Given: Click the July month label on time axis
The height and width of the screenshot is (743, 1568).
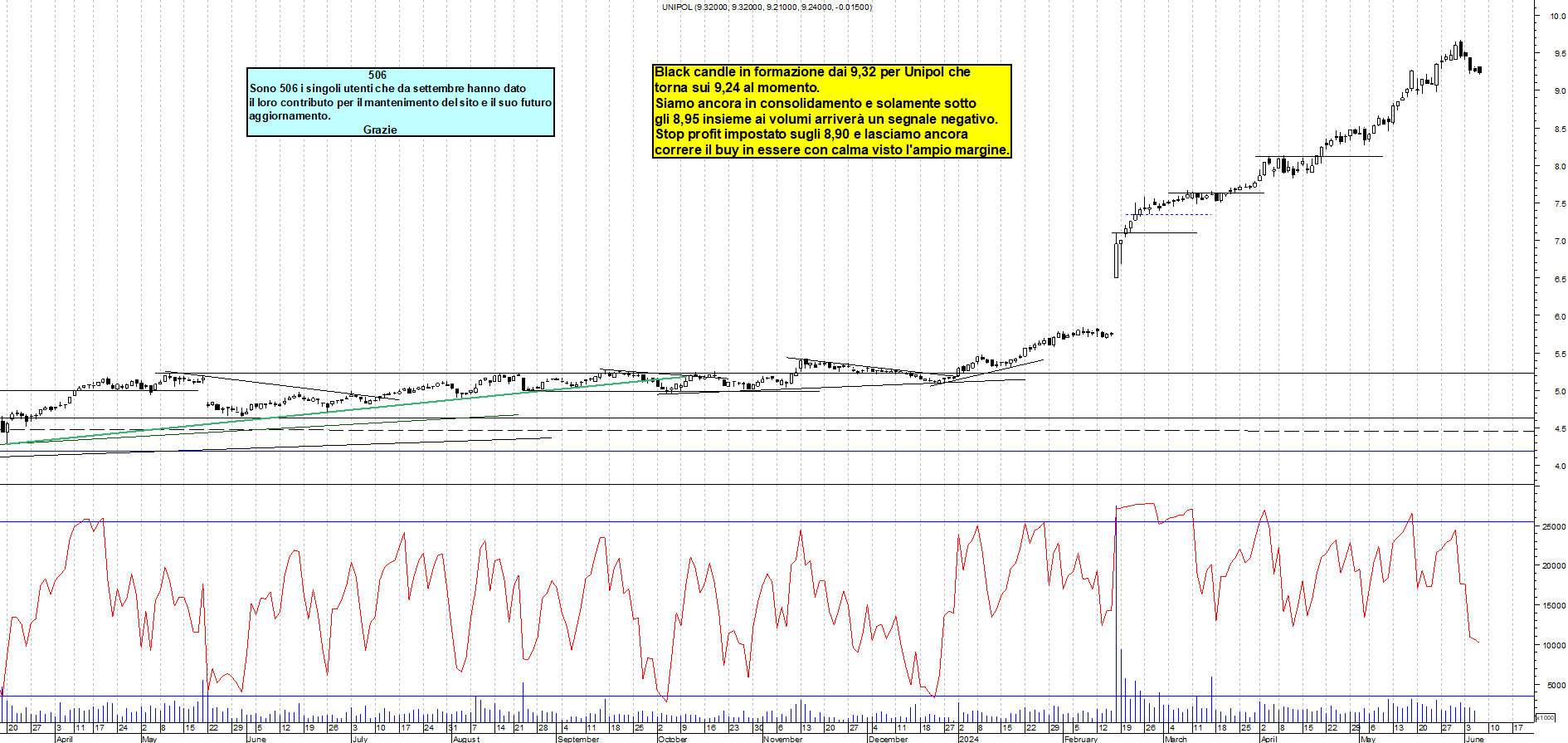Looking at the screenshot, I should click(x=359, y=738).
